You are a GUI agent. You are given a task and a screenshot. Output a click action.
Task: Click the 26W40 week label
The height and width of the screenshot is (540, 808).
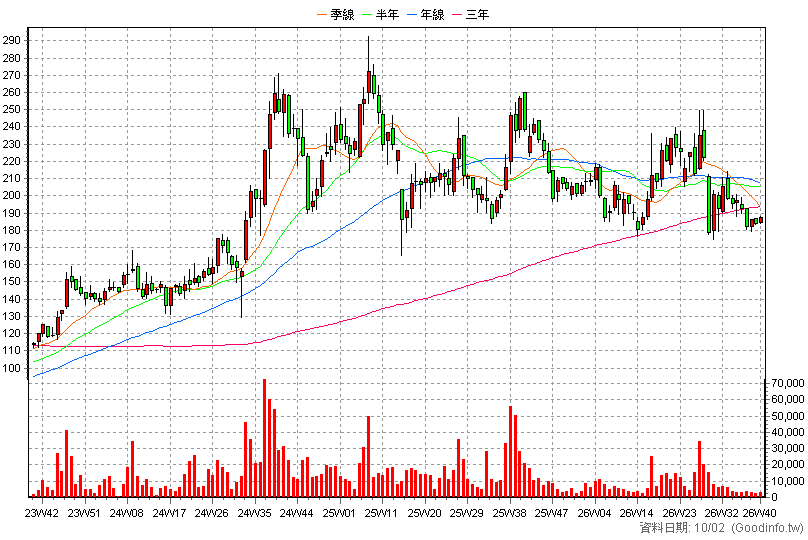pos(759,513)
